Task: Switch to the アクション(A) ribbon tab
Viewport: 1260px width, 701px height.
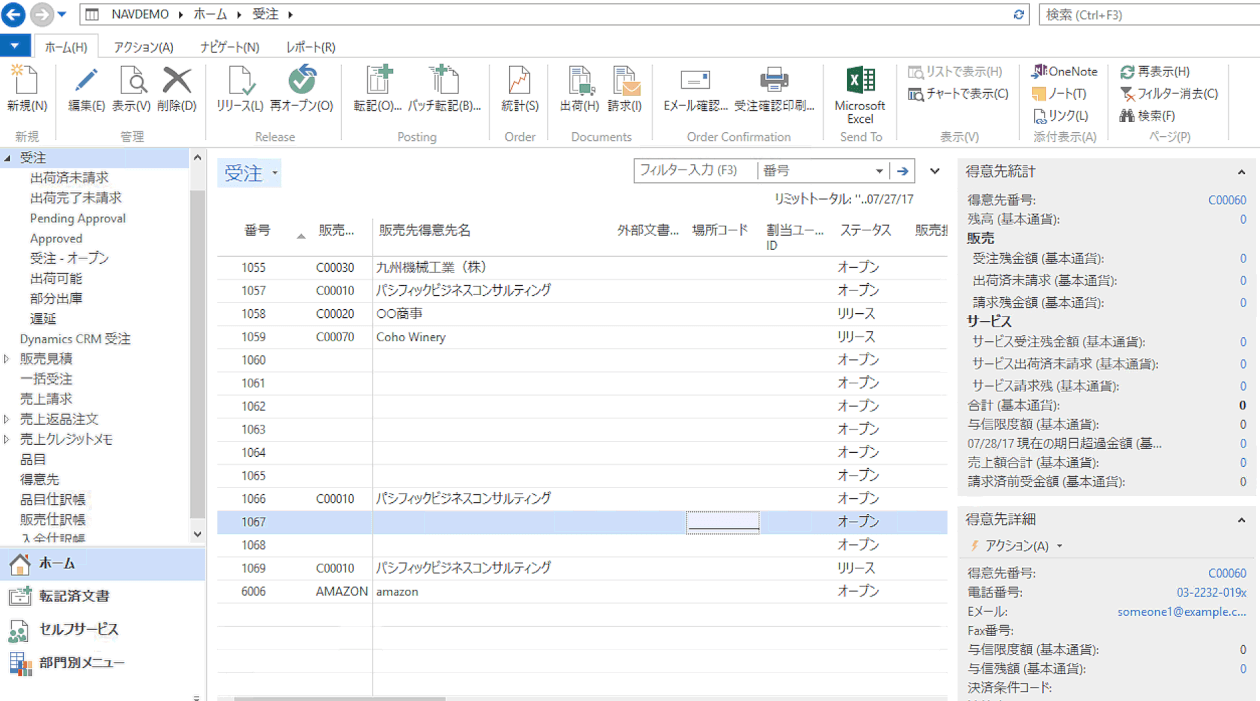Action: (143, 47)
